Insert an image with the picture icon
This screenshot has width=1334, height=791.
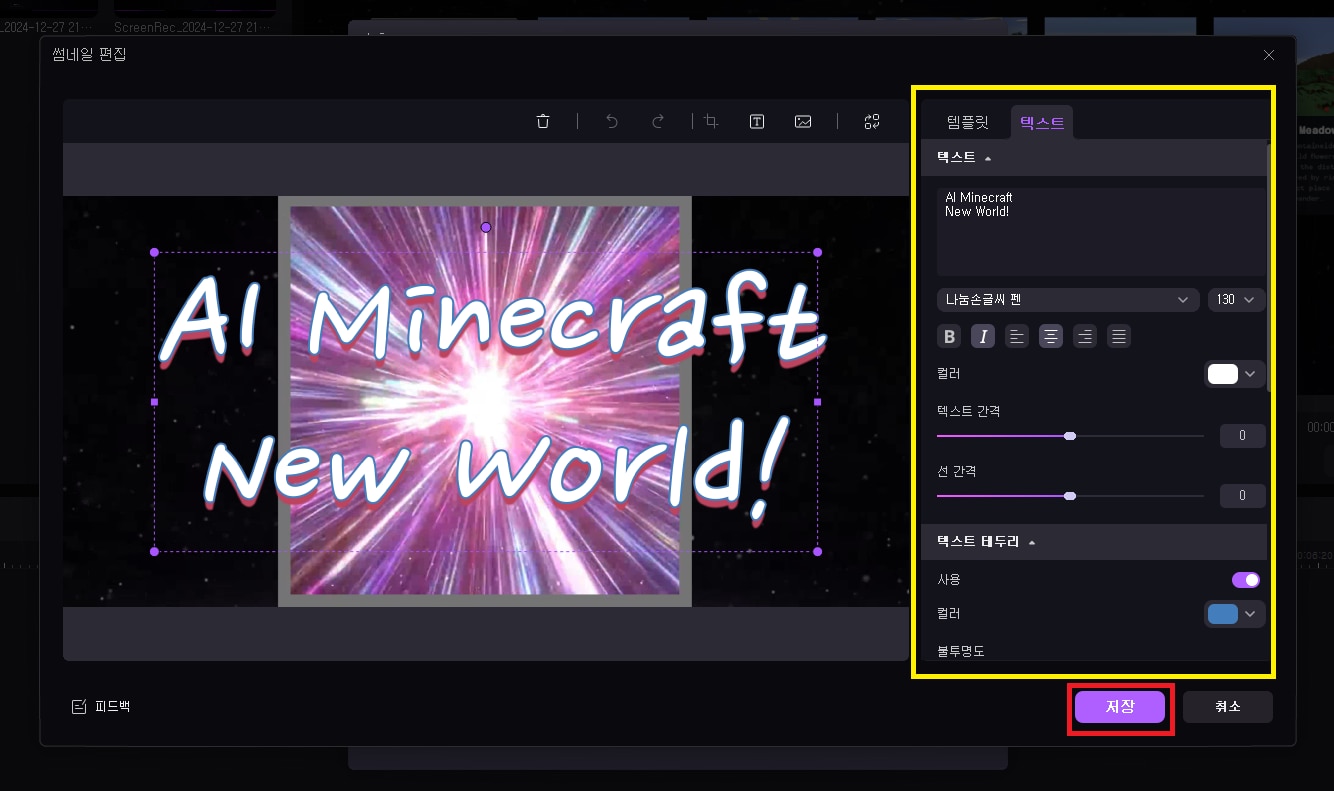803,121
